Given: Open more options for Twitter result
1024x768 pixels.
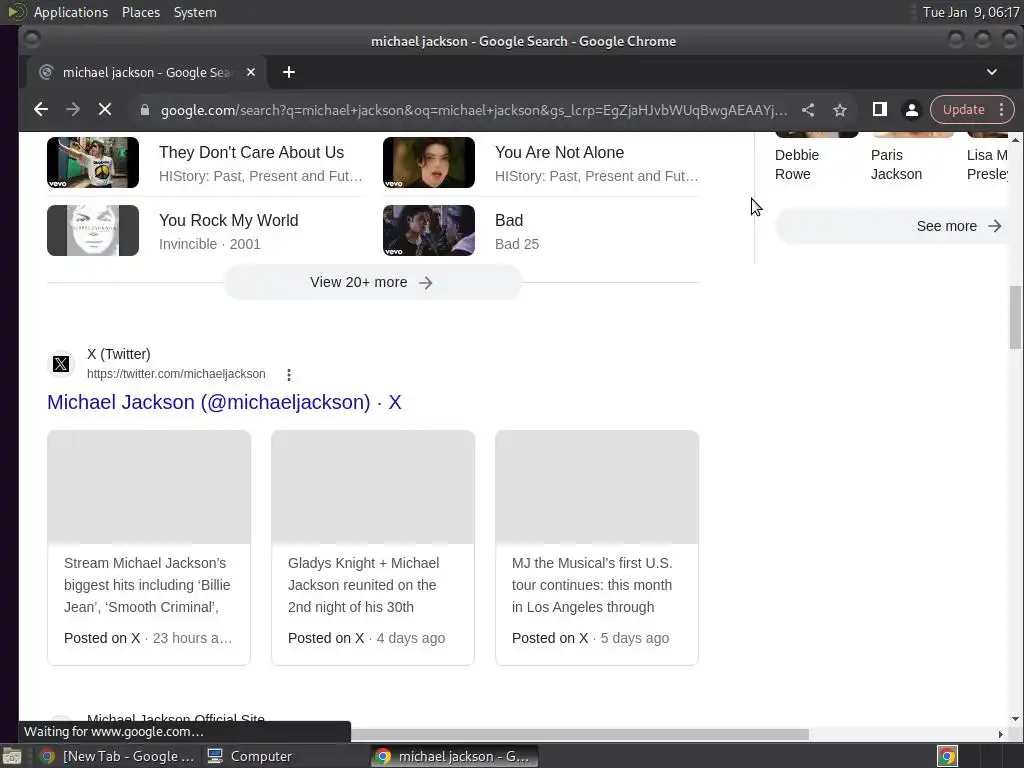Looking at the screenshot, I should tap(289, 375).
